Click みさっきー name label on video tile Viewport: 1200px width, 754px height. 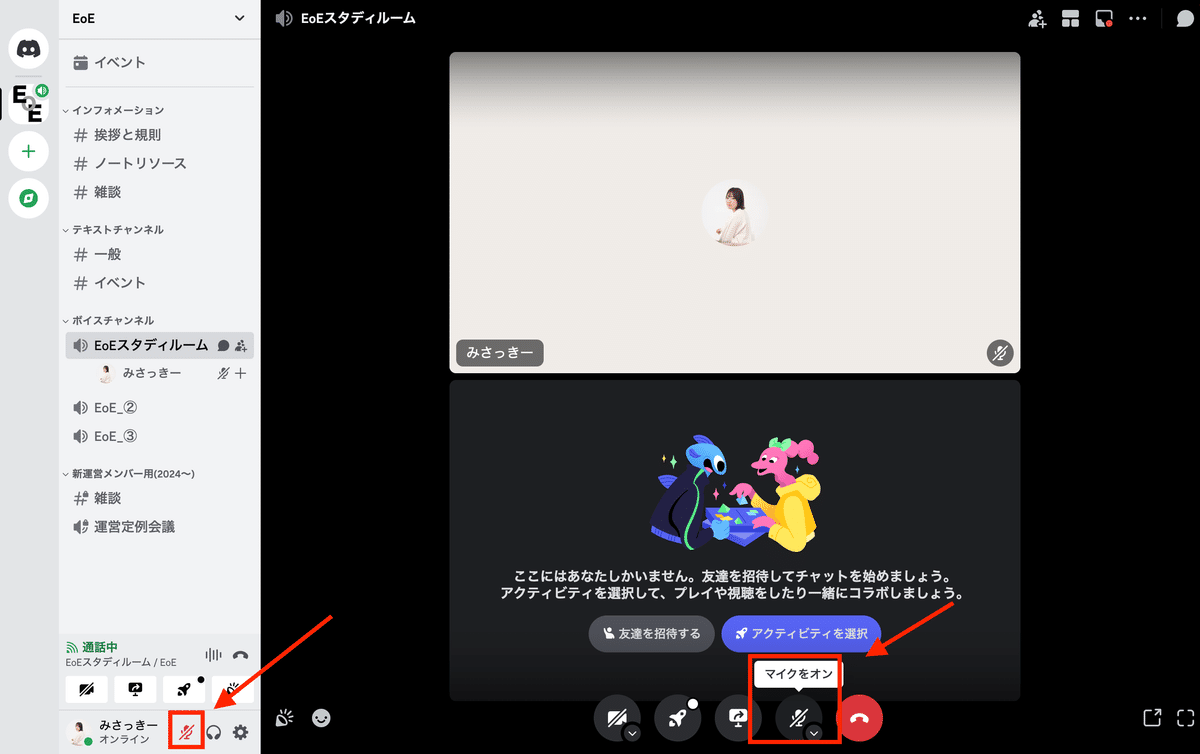coord(500,353)
